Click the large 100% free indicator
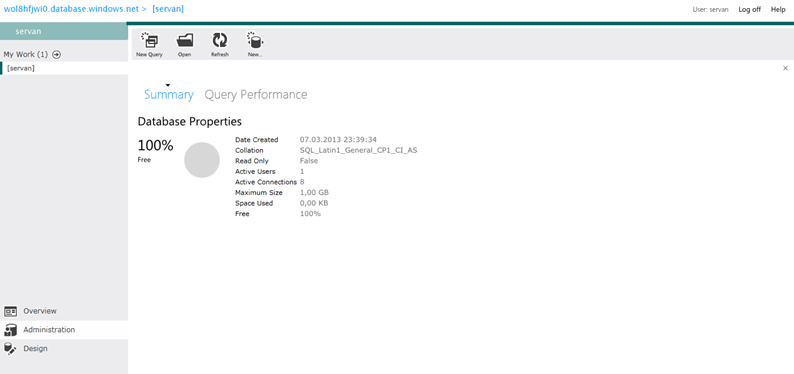The height and width of the screenshot is (374, 794). (155, 146)
